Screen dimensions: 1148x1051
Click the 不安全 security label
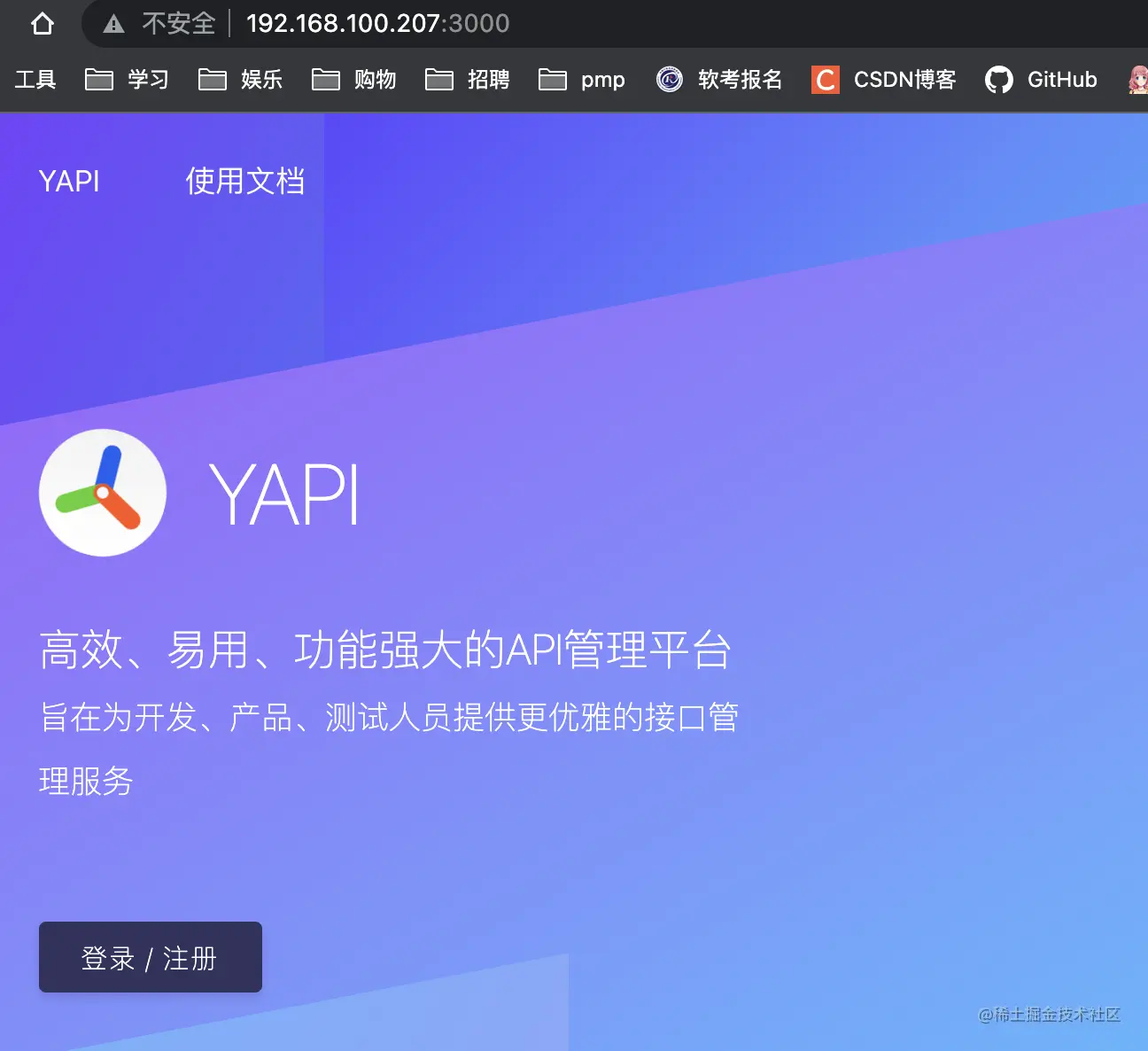click(178, 23)
